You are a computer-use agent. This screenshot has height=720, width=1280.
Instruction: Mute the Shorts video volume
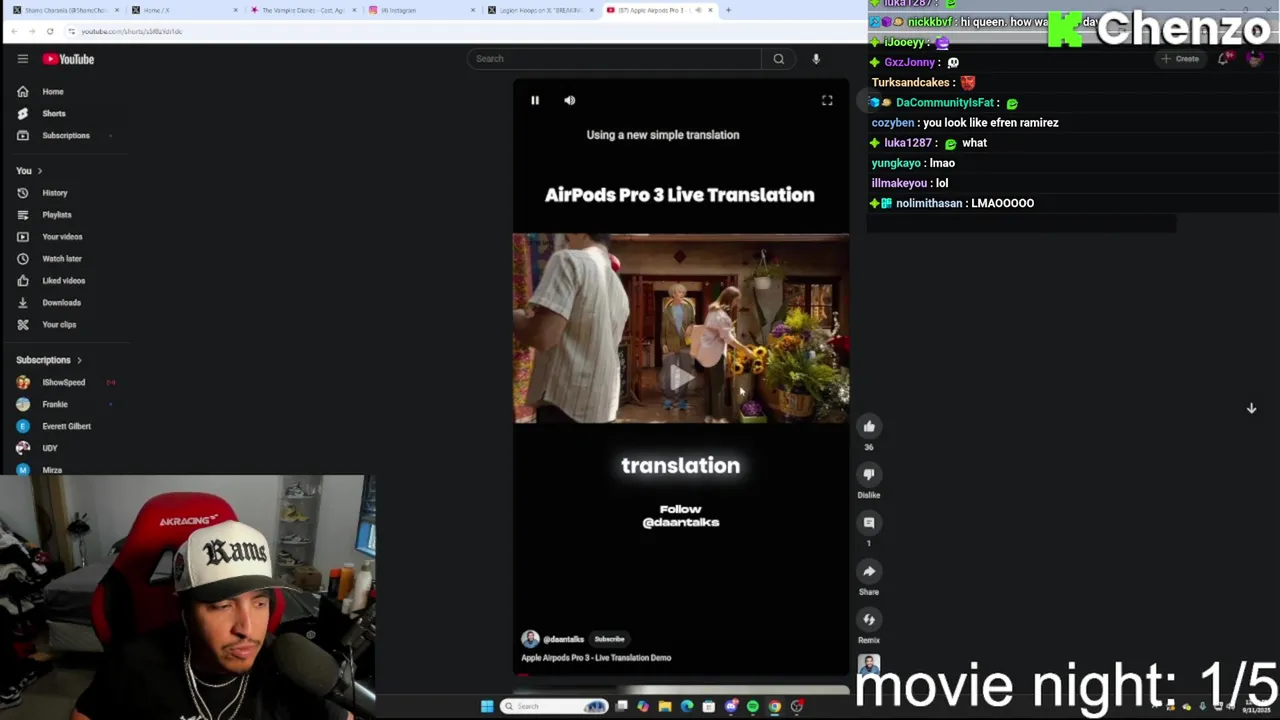click(569, 100)
